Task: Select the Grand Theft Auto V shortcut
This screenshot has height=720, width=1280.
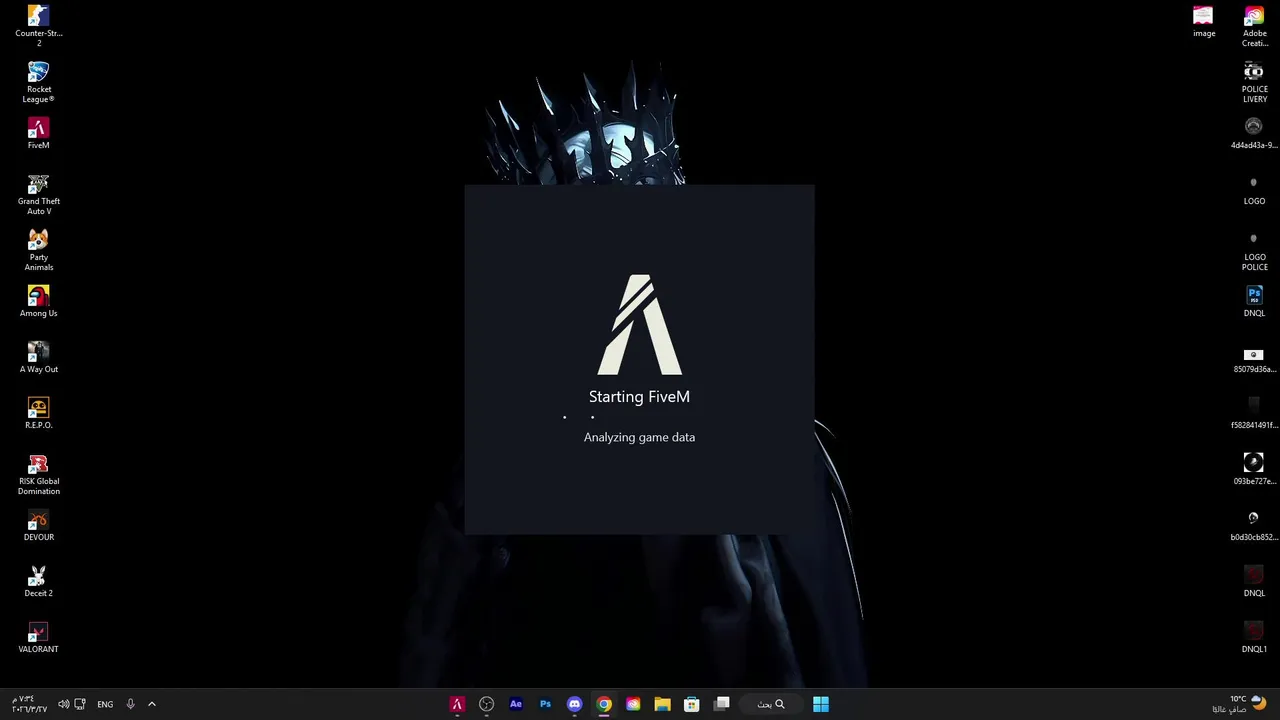Action: 38,194
